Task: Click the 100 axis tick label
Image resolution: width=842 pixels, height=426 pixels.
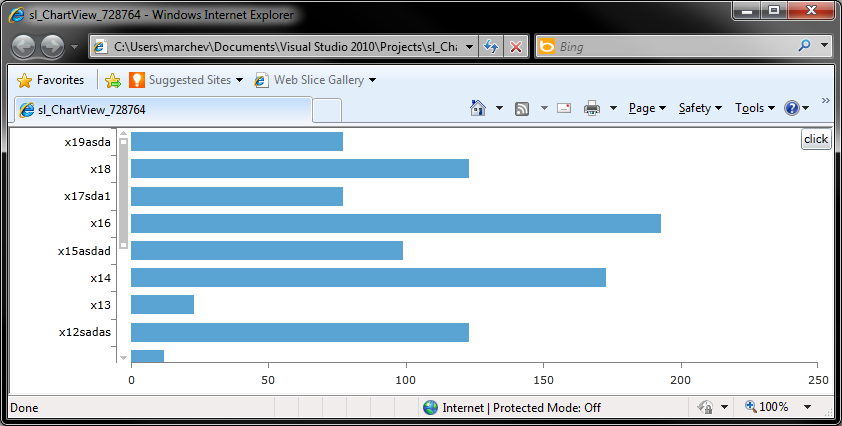Action: pyautogui.click(x=406, y=380)
